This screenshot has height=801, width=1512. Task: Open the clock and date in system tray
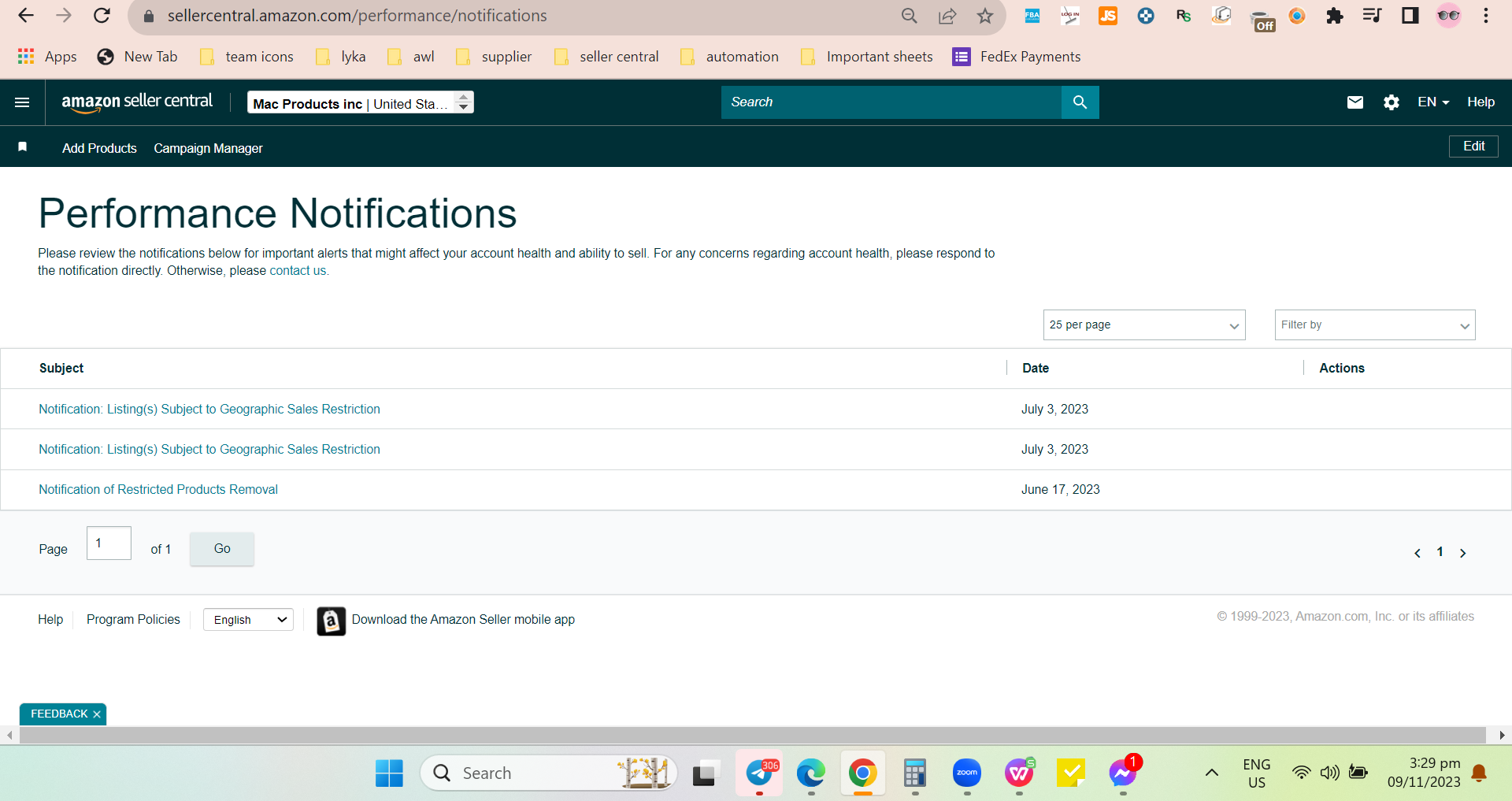[x=1424, y=773]
